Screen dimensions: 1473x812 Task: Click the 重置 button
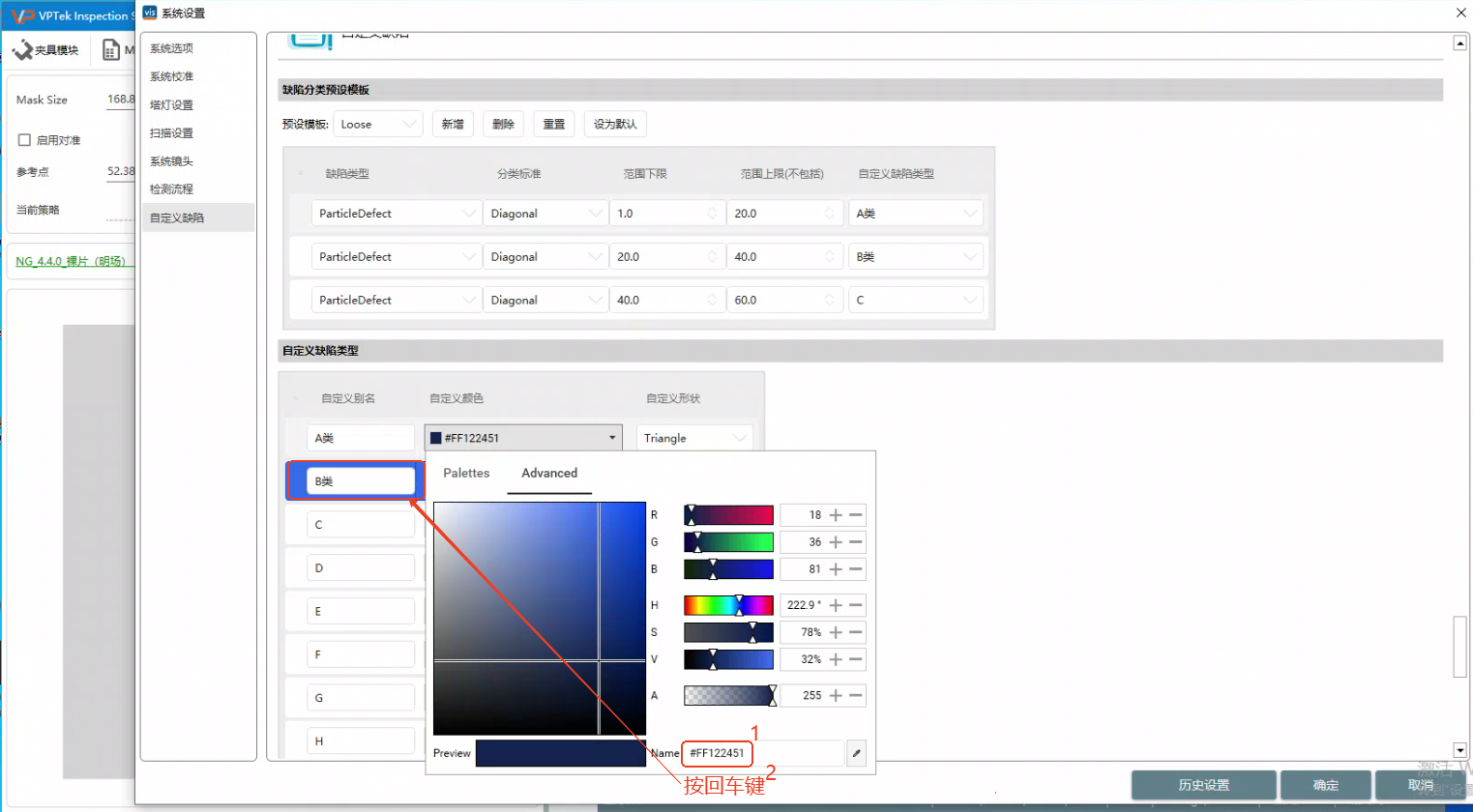pyautogui.click(x=554, y=124)
